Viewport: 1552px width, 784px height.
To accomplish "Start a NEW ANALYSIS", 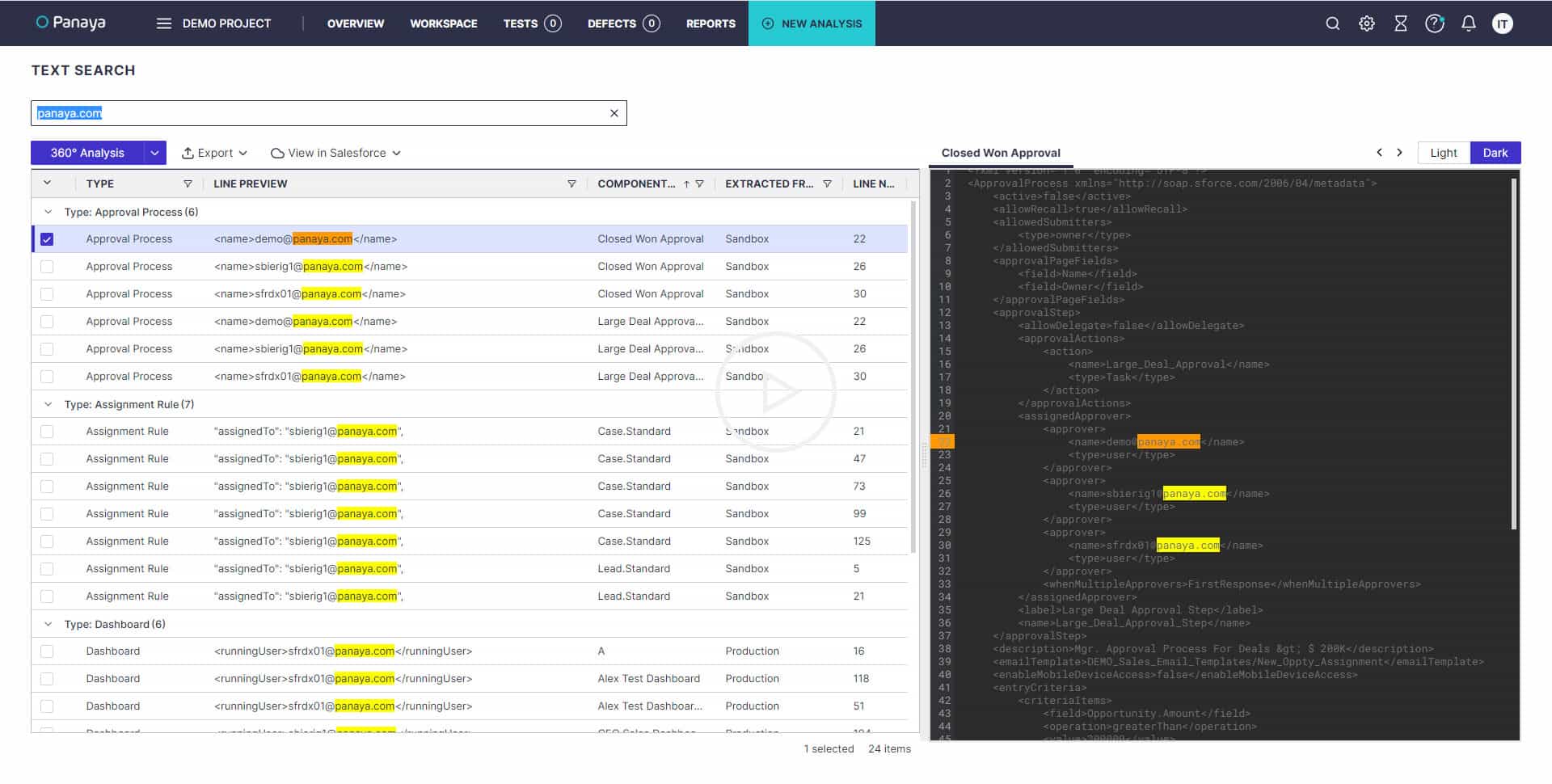I will tap(812, 23).
